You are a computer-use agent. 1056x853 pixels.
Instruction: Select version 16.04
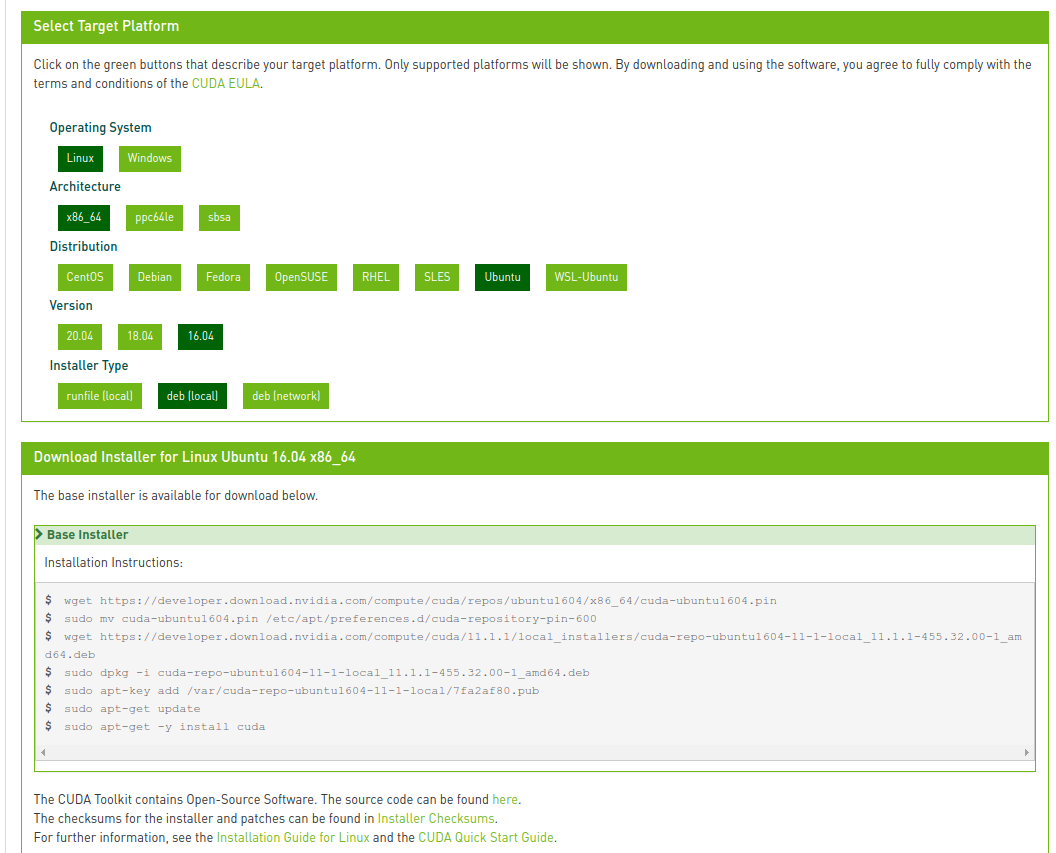tap(201, 337)
